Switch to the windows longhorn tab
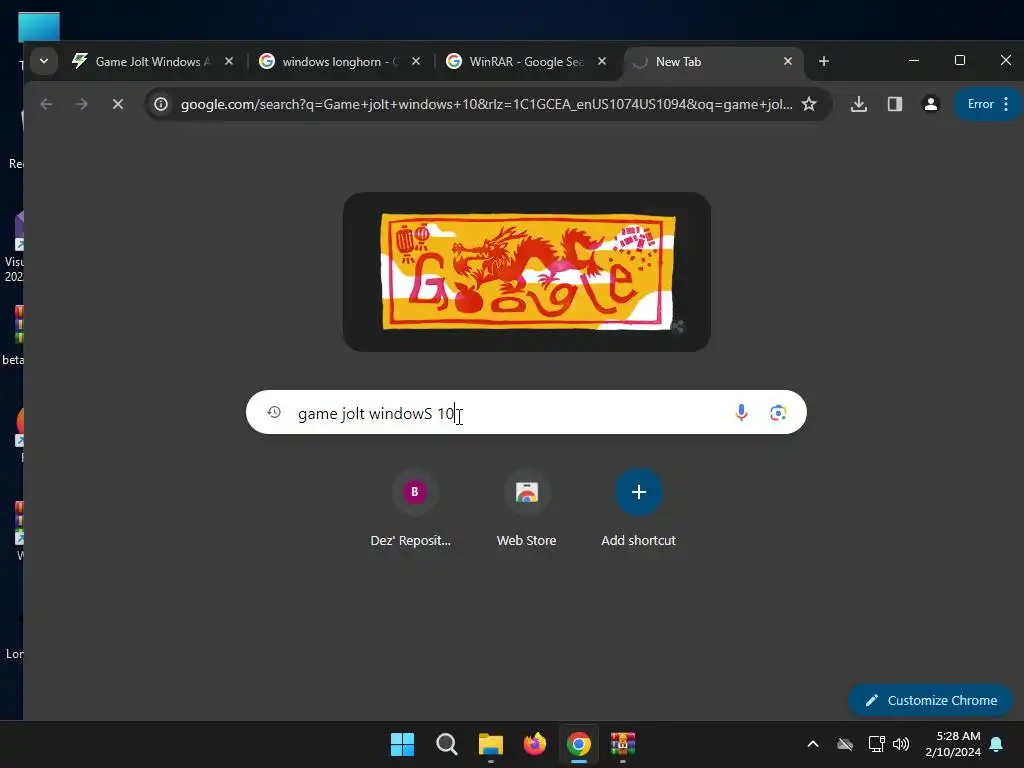Image resolution: width=1024 pixels, height=768 pixels. tap(340, 61)
